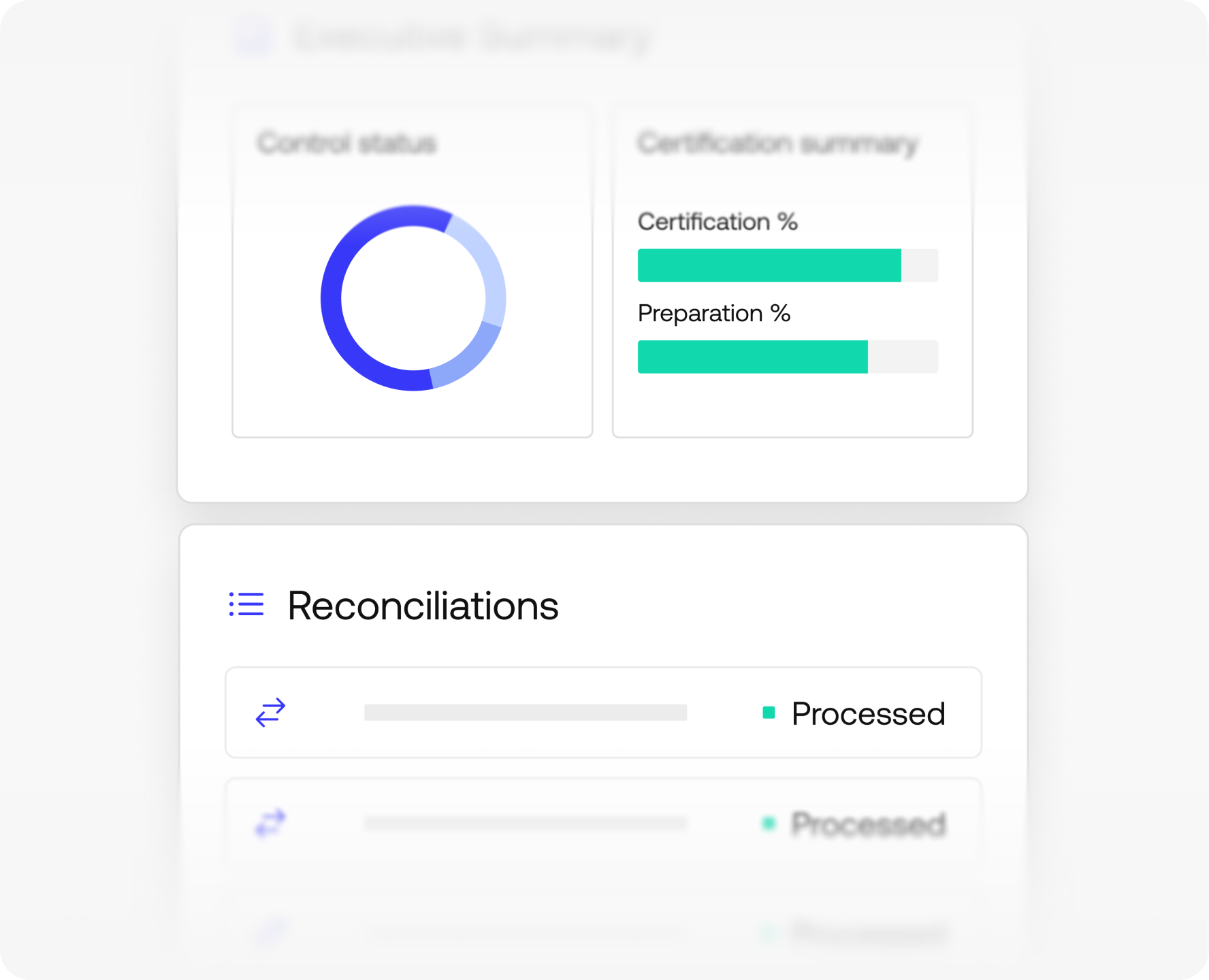Click the Reconciliations heading

[x=423, y=606]
